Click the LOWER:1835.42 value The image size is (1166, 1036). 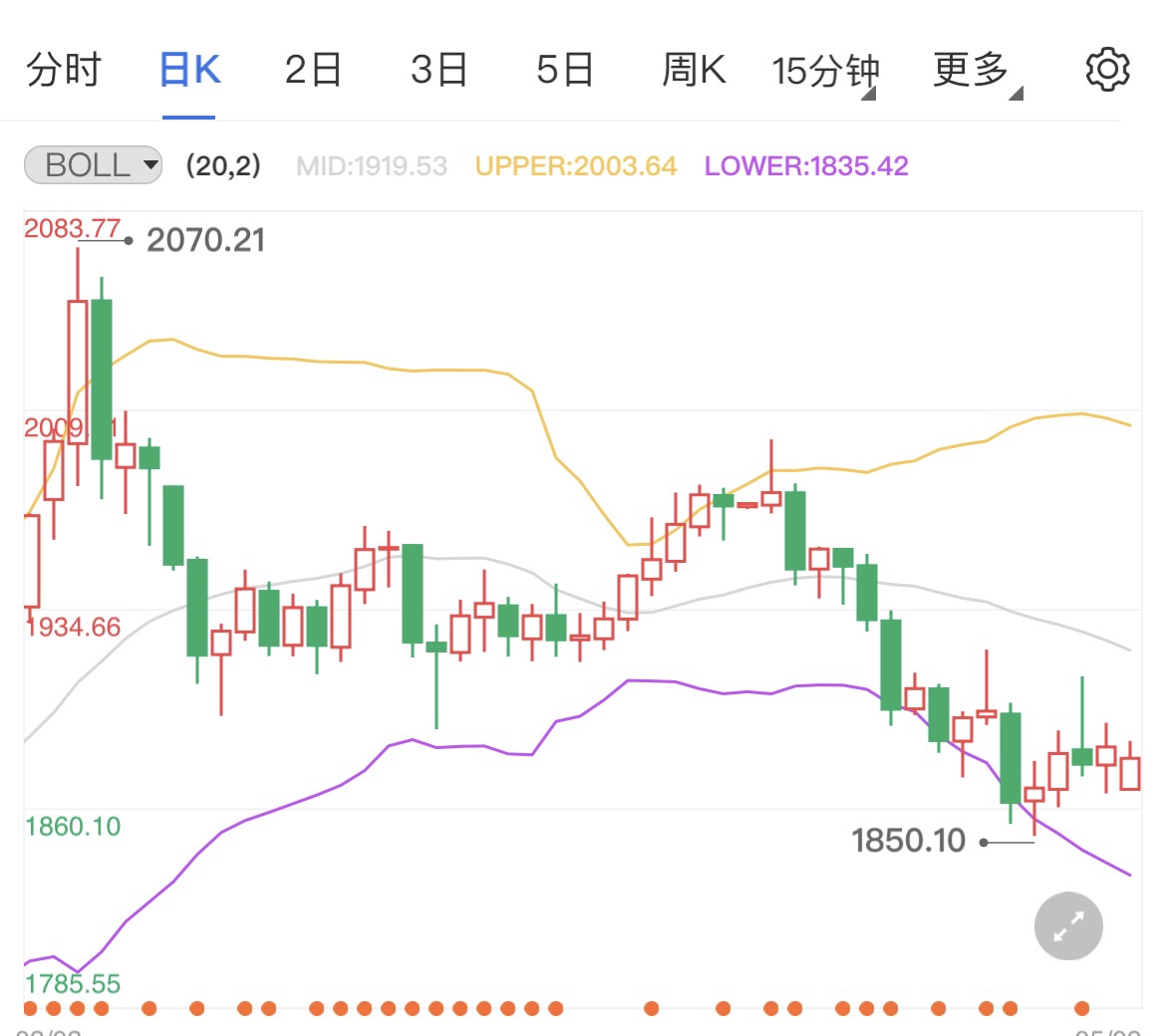click(806, 165)
